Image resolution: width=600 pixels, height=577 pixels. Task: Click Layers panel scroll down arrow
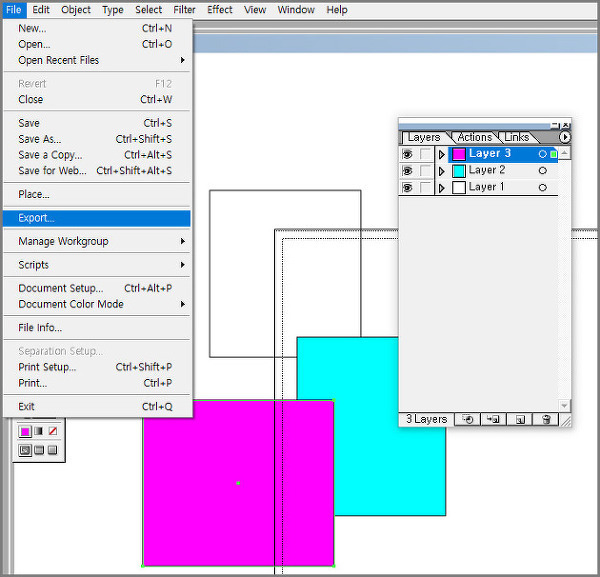564,405
